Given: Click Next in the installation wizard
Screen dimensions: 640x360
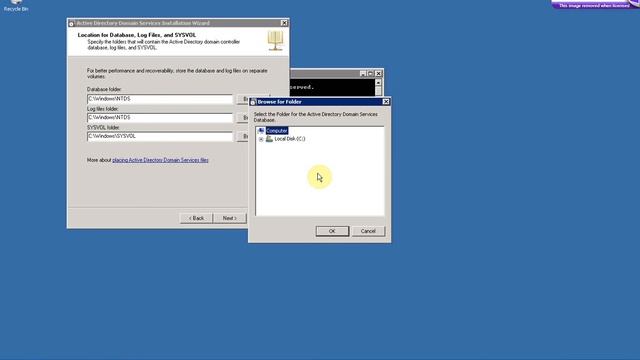Looking at the screenshot, I should click(230, 218).
